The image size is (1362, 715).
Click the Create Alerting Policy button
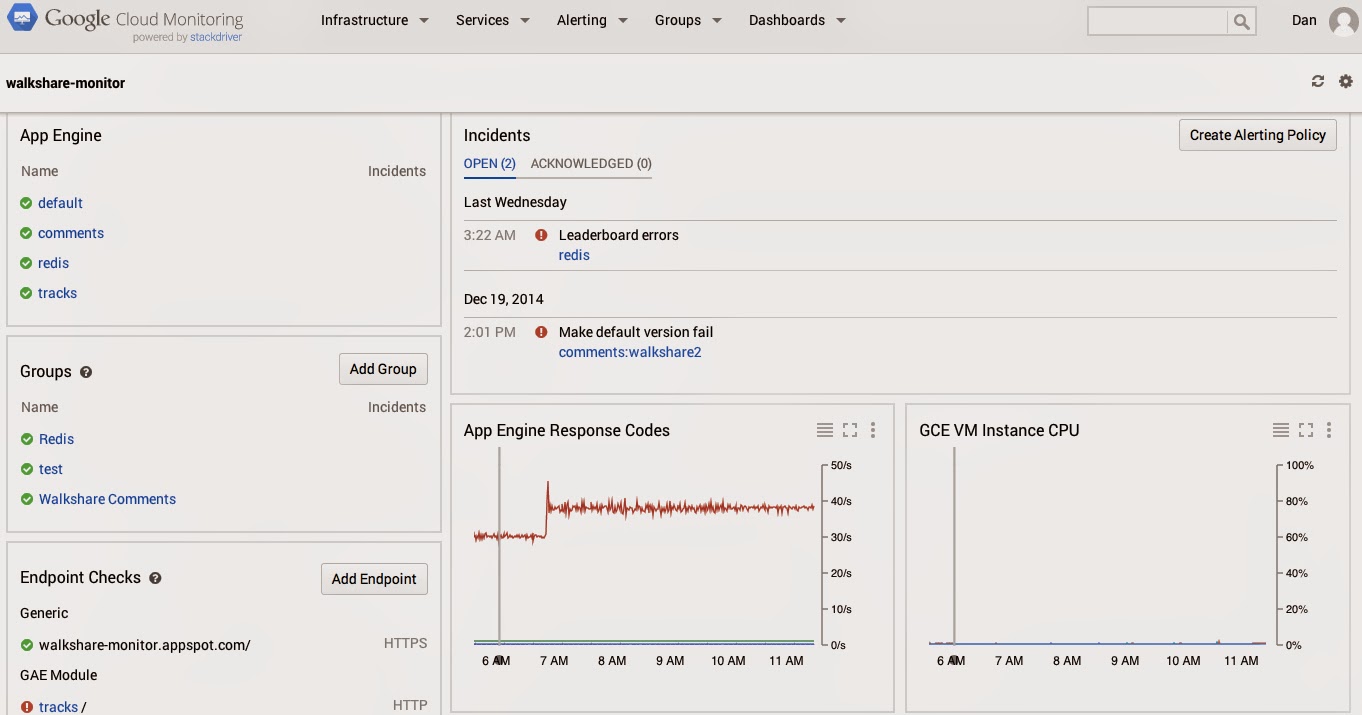click(1257, 135)
